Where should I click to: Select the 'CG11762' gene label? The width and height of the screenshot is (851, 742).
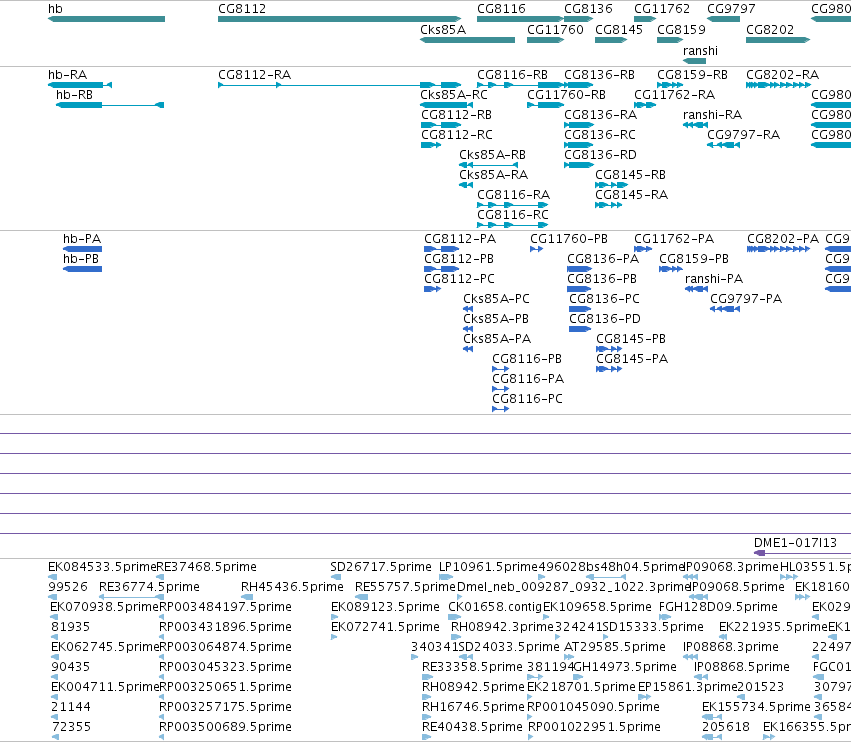[x=662, y=9]
